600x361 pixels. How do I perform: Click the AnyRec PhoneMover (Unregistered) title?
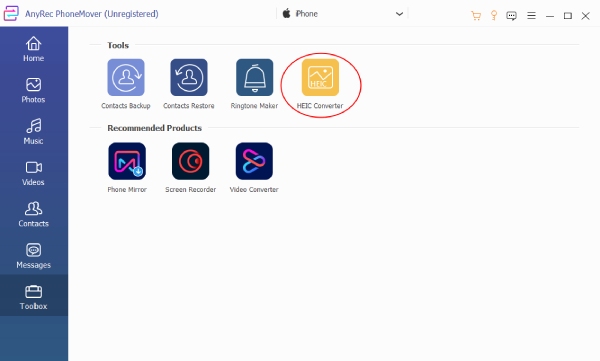click(x=92, y=14)
